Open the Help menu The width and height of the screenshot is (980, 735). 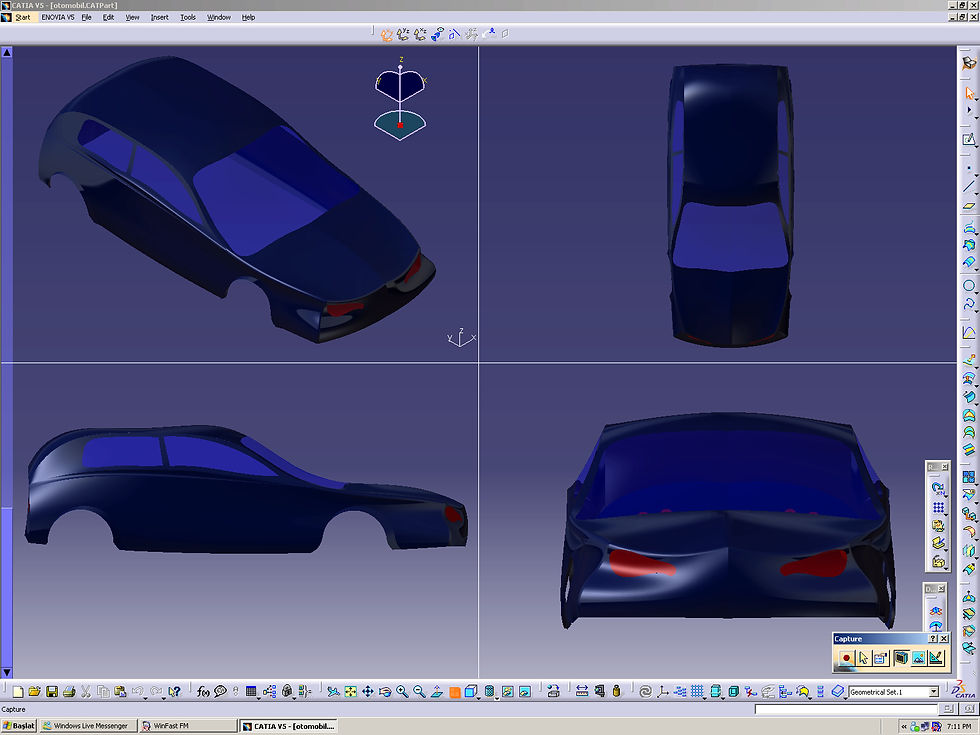248,18
